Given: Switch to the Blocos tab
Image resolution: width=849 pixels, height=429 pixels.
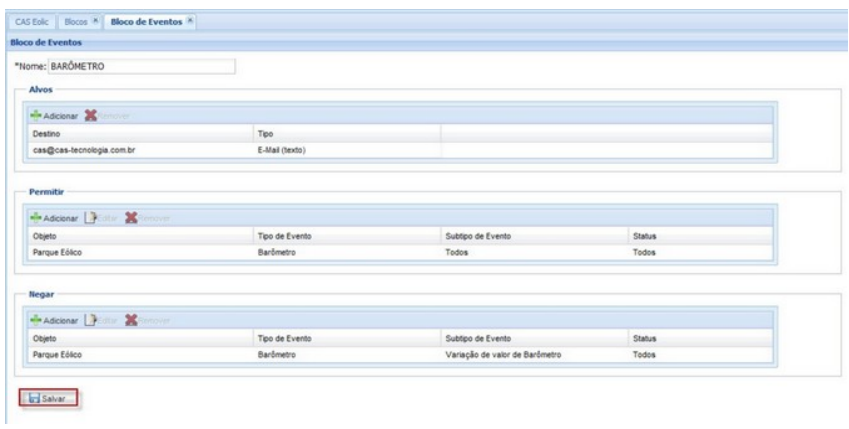Looking at the screenshot, I should [x=74, y=20].
